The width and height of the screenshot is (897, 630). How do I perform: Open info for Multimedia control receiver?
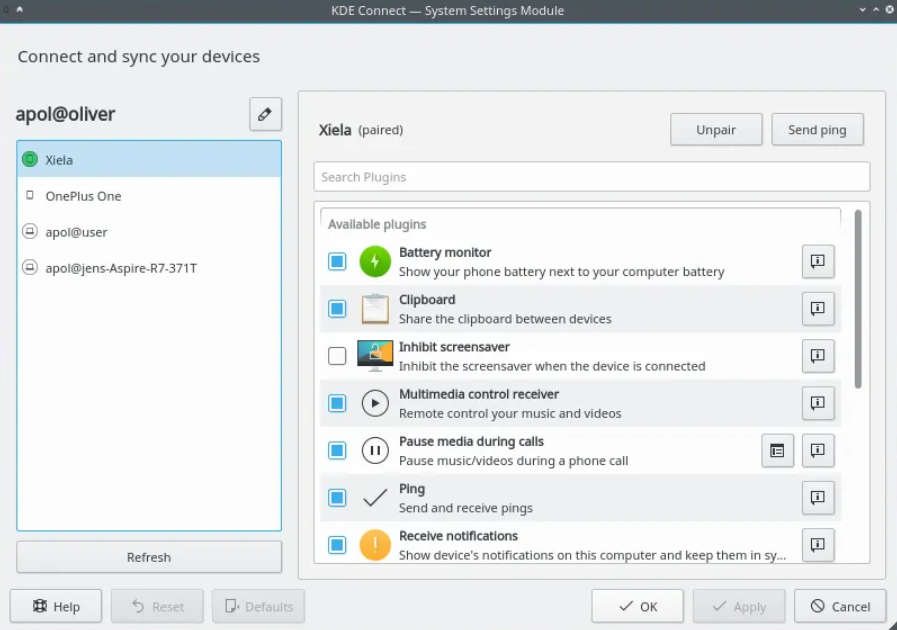[x=817, y=403]
